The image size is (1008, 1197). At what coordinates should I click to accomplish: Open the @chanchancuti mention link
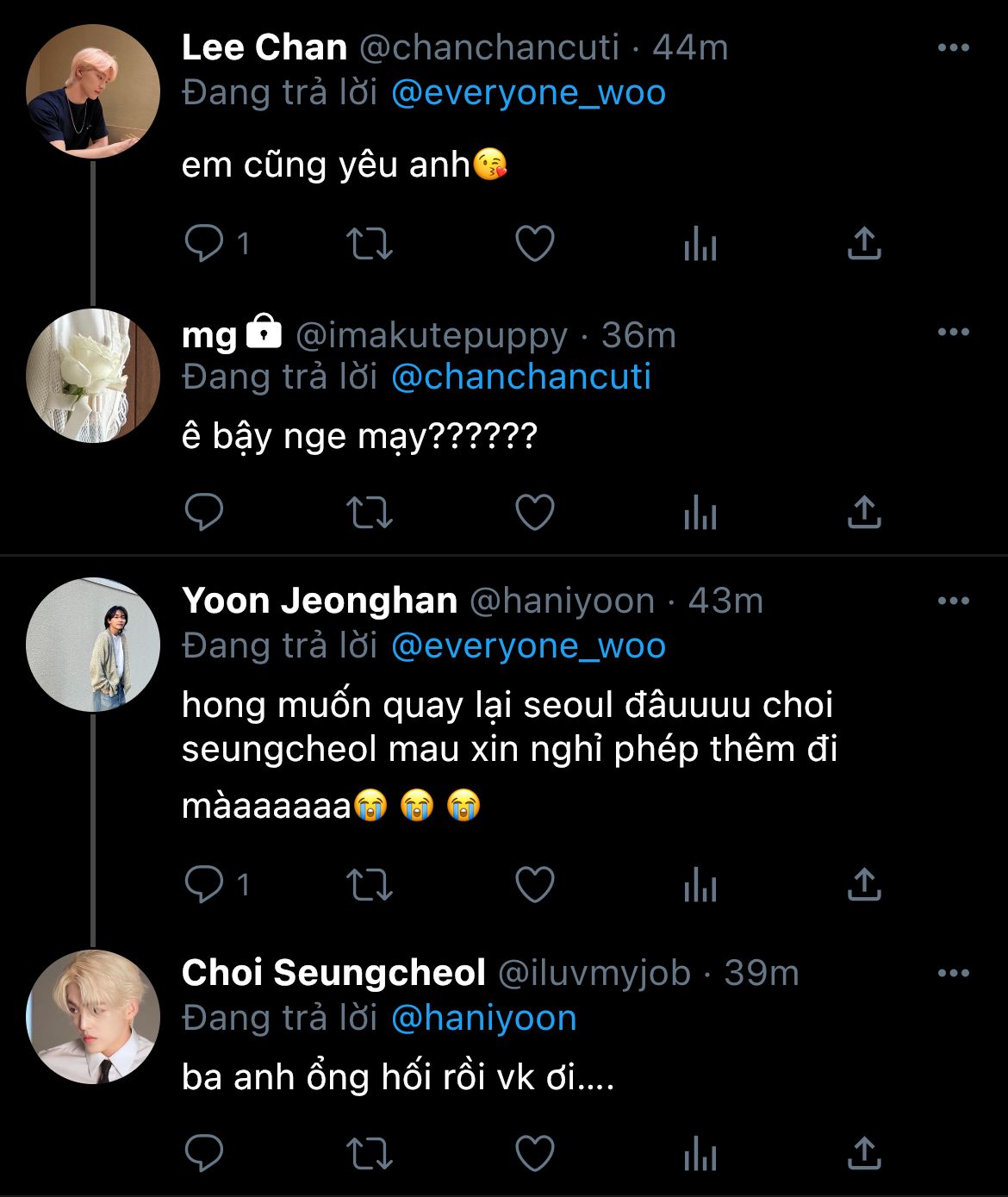(520, 377)
